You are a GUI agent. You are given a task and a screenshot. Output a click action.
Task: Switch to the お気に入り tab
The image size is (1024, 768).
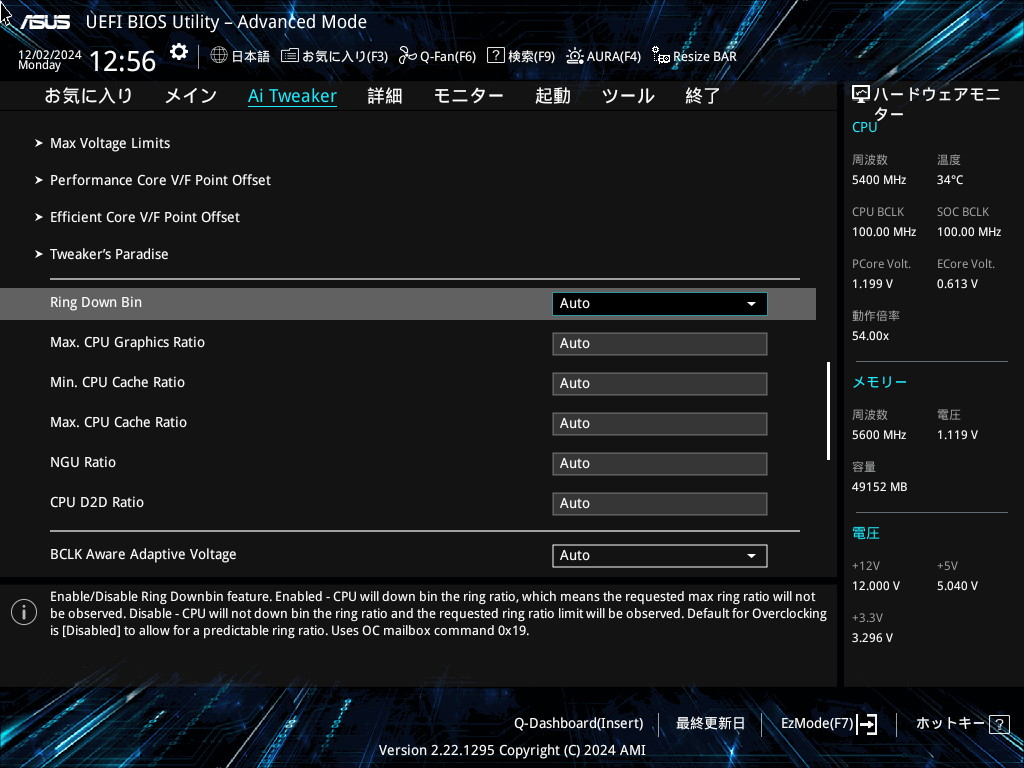point(88,96)
